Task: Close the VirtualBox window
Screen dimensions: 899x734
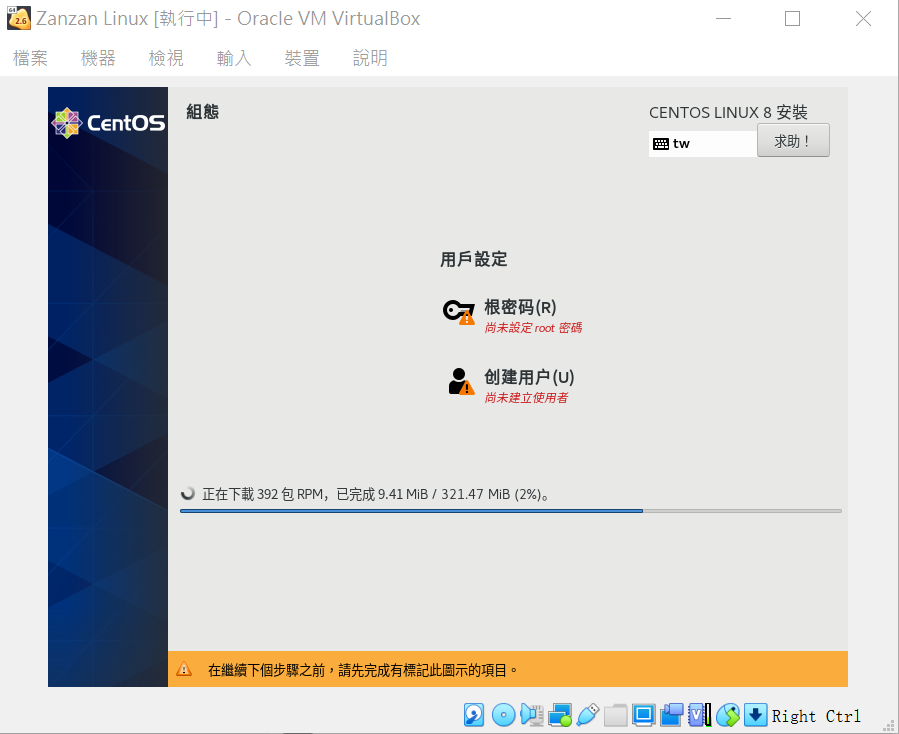Action: (x=863, y=19)
